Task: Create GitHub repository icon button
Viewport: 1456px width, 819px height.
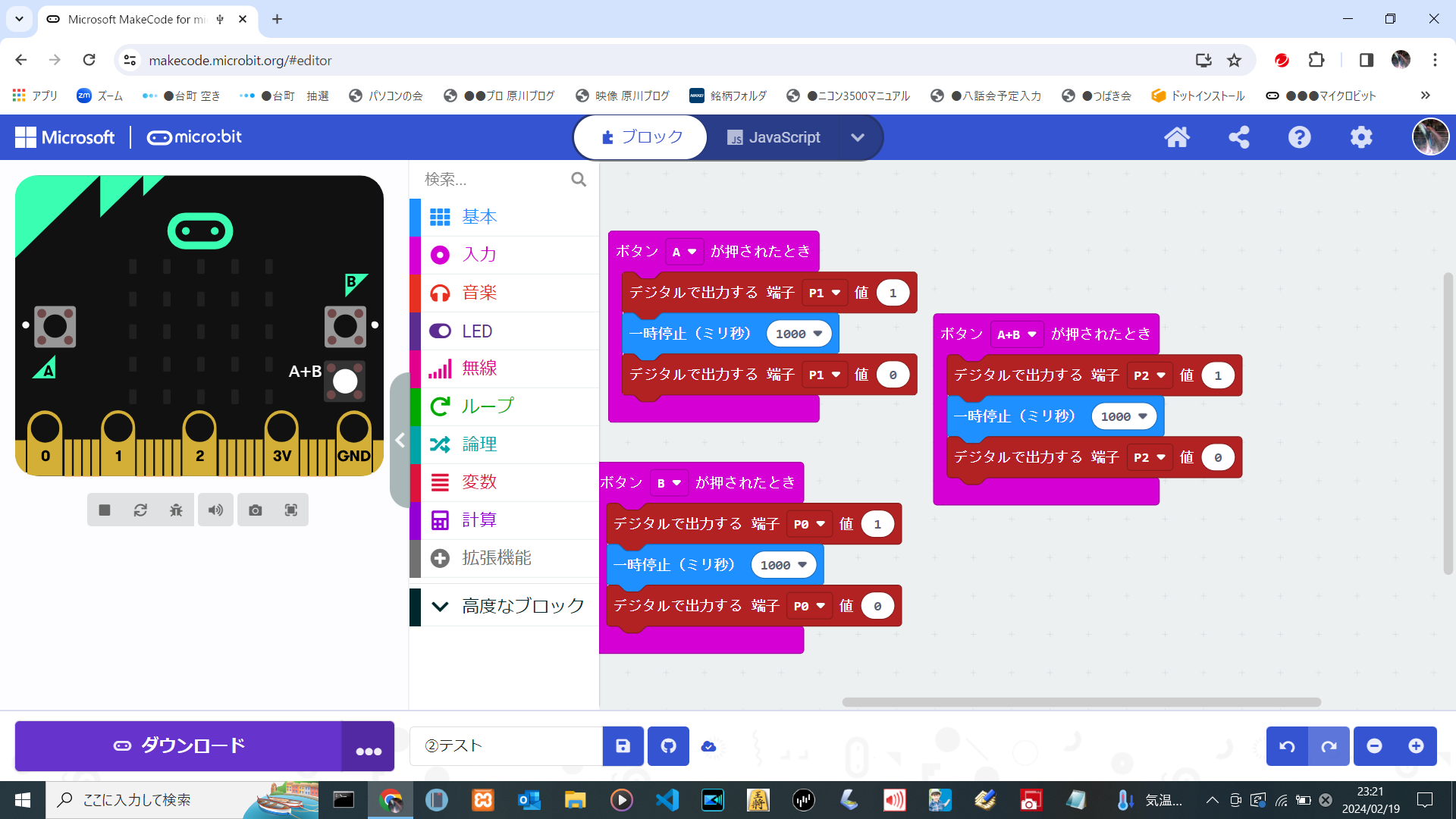Action: [x=668, y=746]
